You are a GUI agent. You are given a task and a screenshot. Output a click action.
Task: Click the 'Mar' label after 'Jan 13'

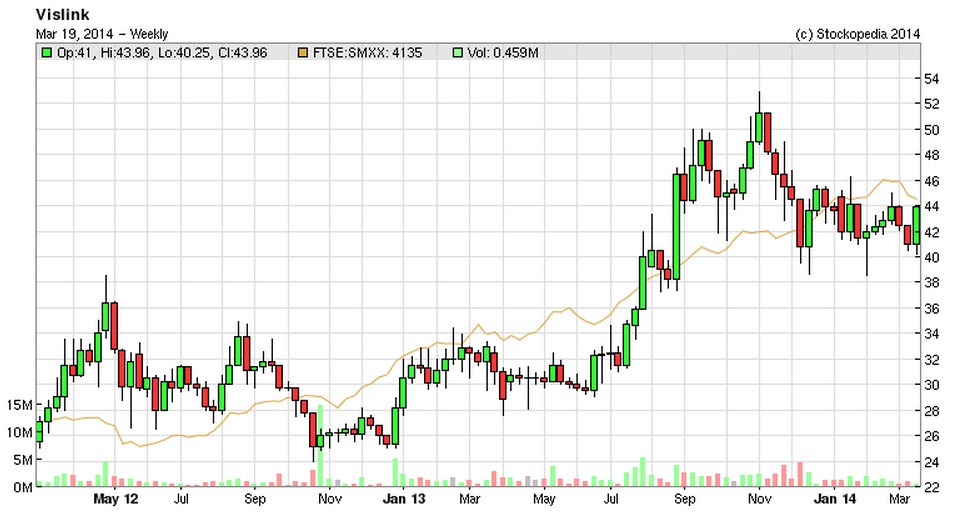(469, 500)
